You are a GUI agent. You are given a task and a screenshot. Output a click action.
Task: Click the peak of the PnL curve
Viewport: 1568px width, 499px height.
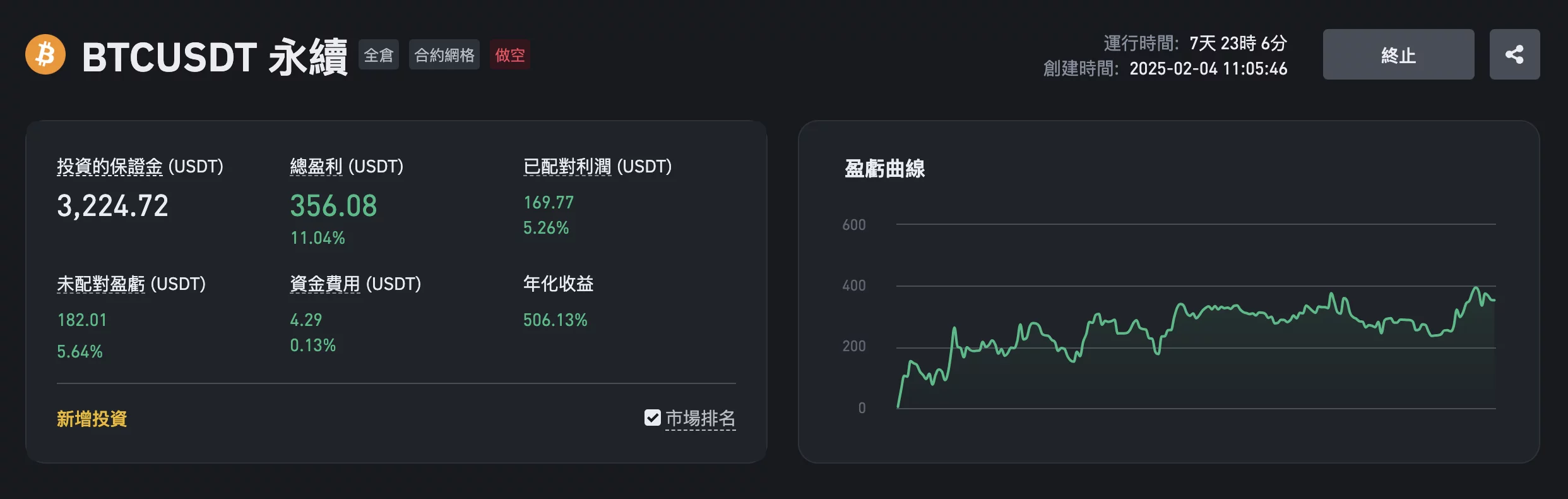coord(1476,288)
